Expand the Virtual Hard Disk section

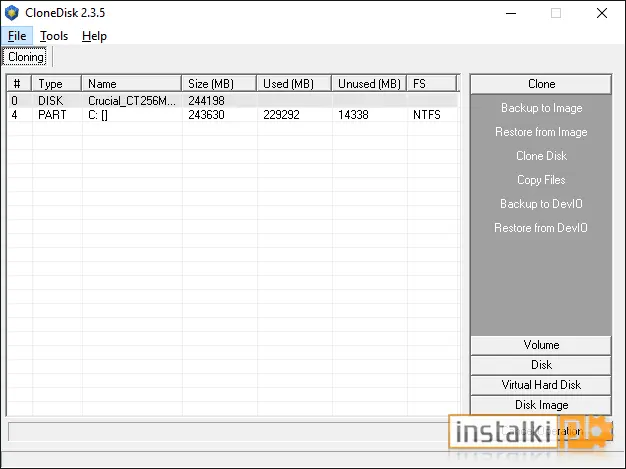[x=541, y=385]
